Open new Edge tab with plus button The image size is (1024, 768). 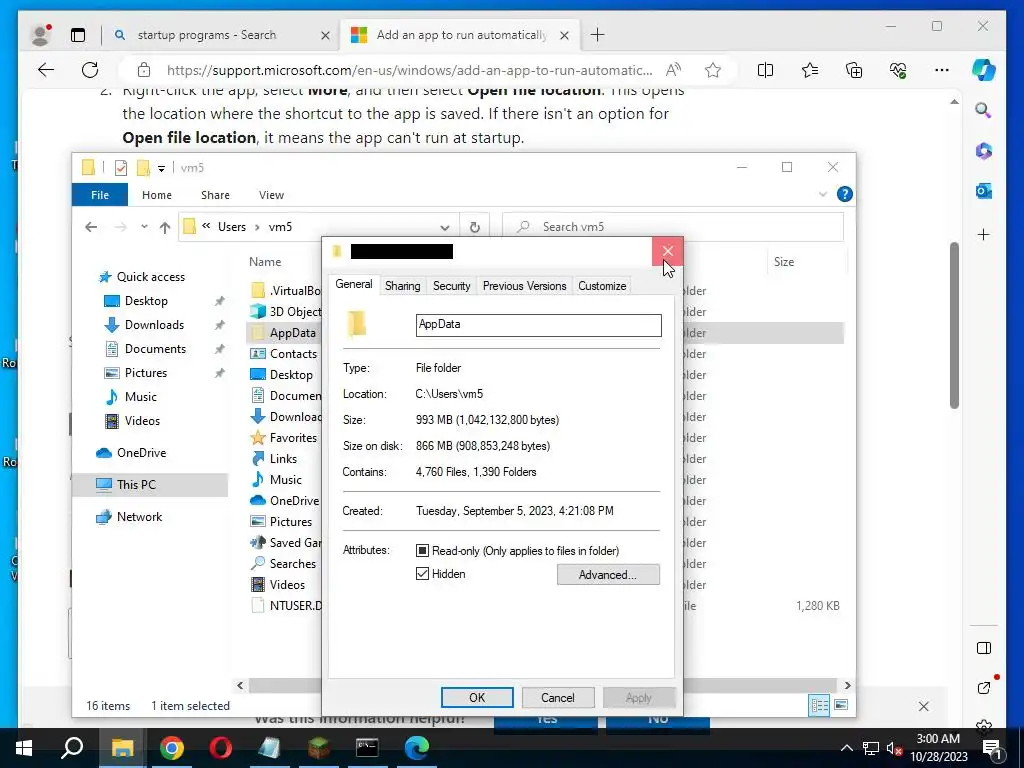[597, 35]
